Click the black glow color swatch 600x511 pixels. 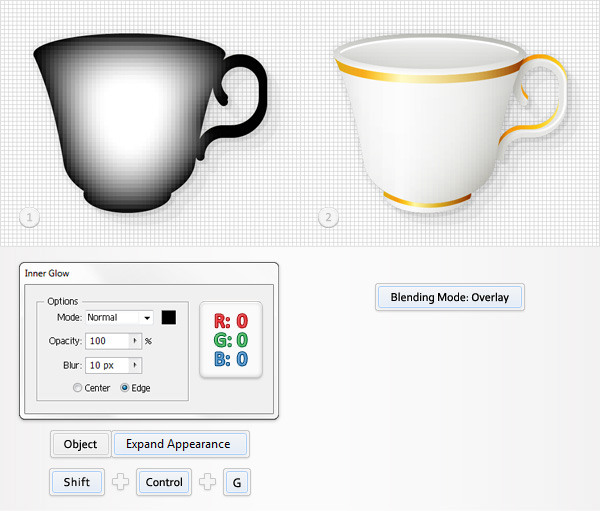click(169, 317)
